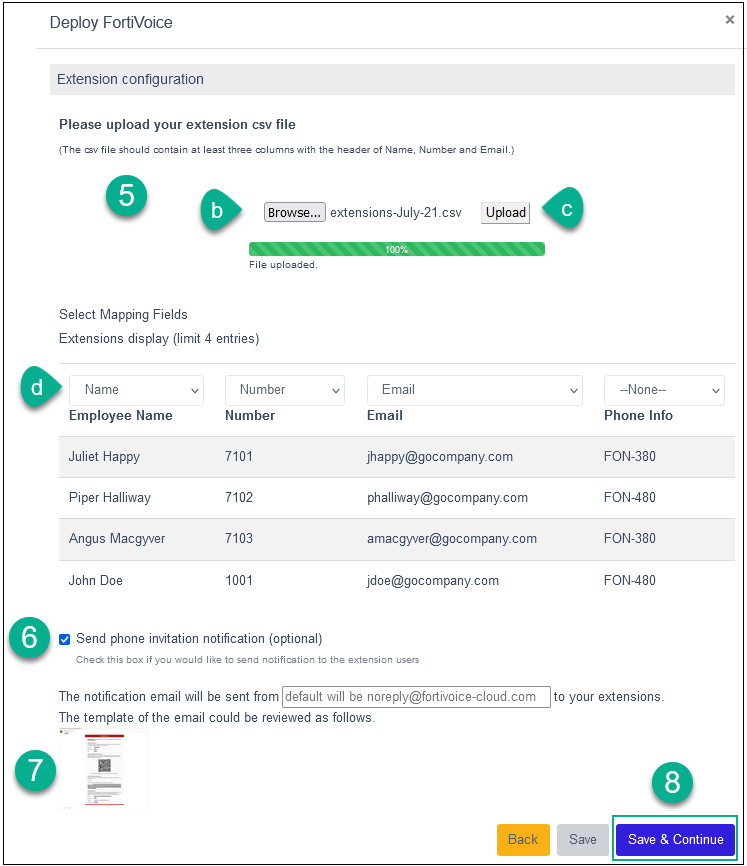Close the Deploy FortiVoice dialog
This screenshot has width=747, height=866.
click(x=729, y=20)
